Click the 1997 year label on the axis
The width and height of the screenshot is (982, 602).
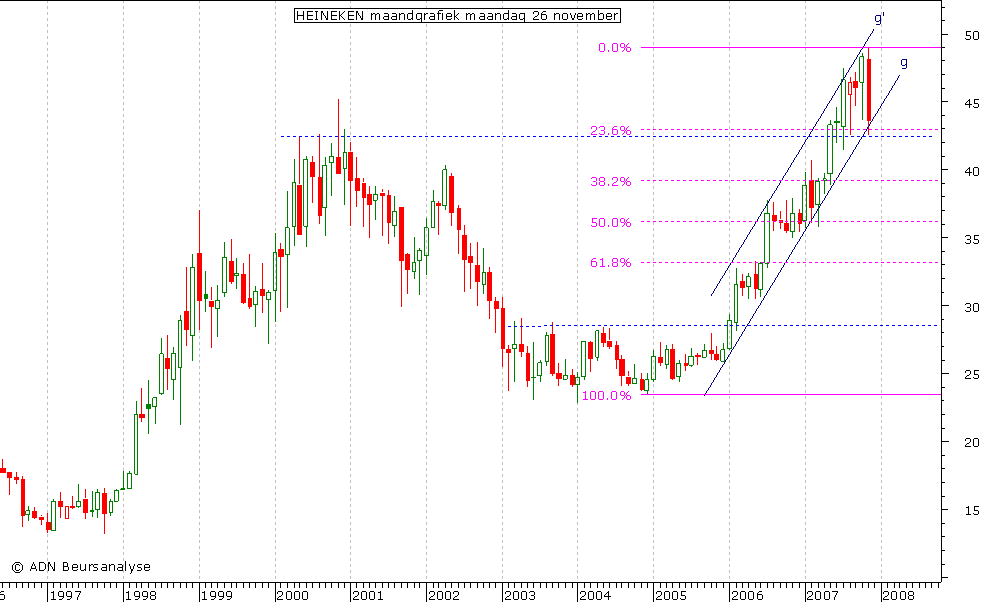coord(66,595)
